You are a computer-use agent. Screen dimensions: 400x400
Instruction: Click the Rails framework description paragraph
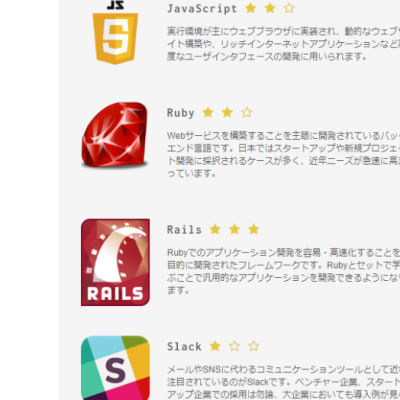click(x=283, y=271)
